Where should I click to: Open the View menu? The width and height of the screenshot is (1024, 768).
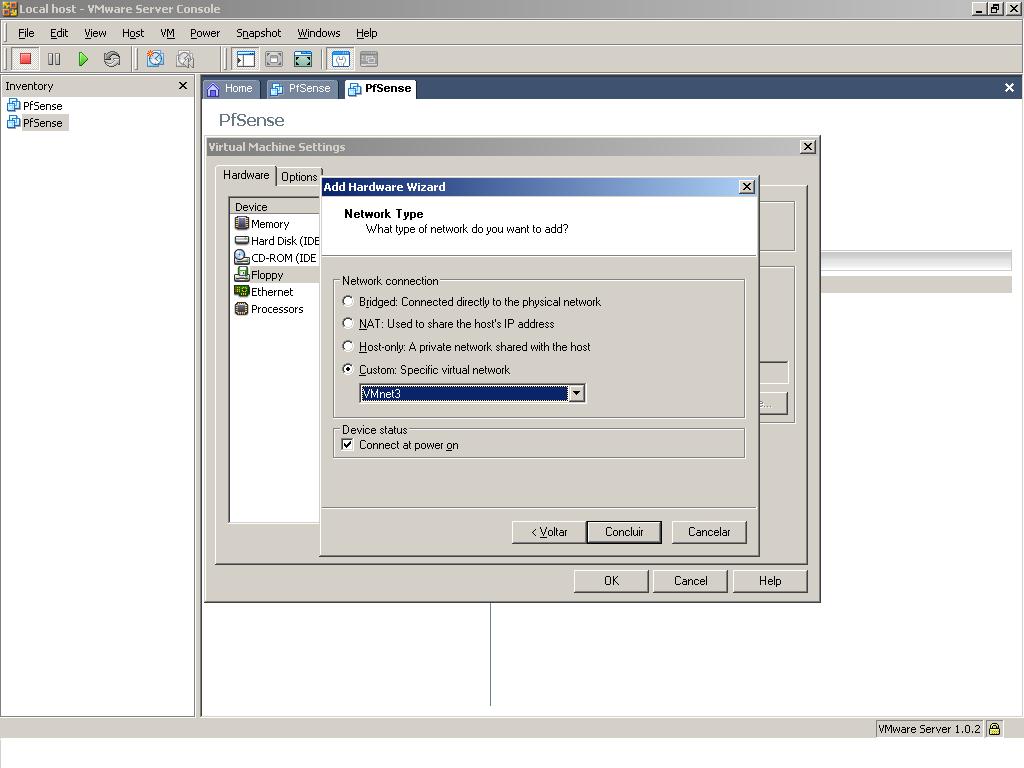(95, 33)
